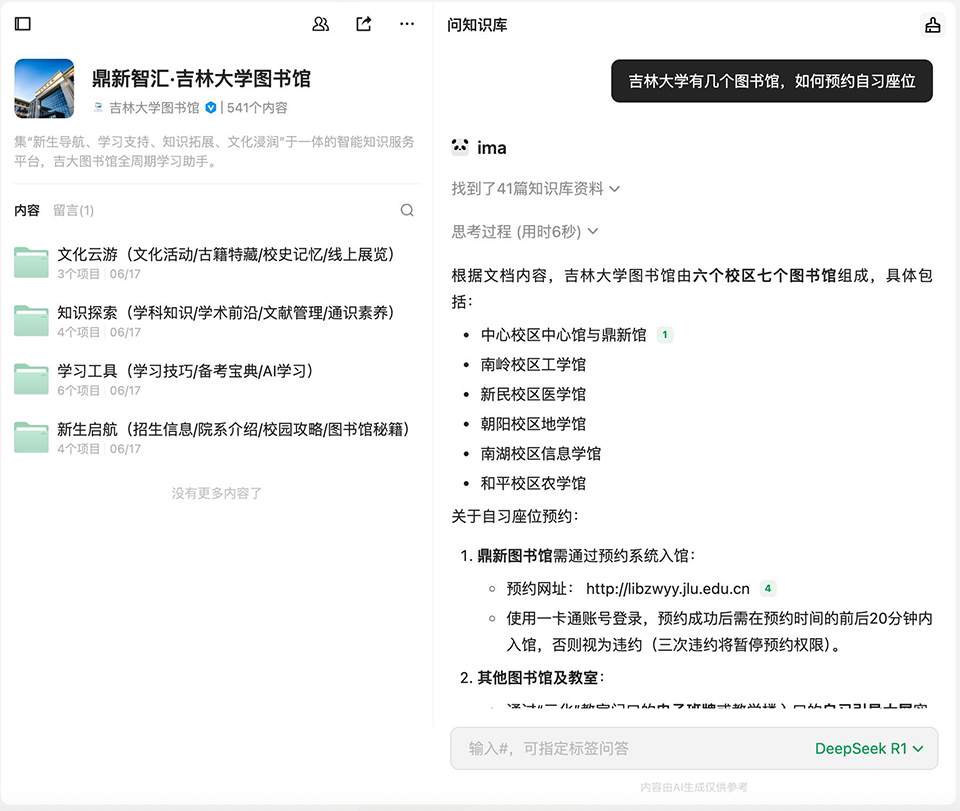
Task: Expand the 思考过程 thinking details
Action: point(525,231)
